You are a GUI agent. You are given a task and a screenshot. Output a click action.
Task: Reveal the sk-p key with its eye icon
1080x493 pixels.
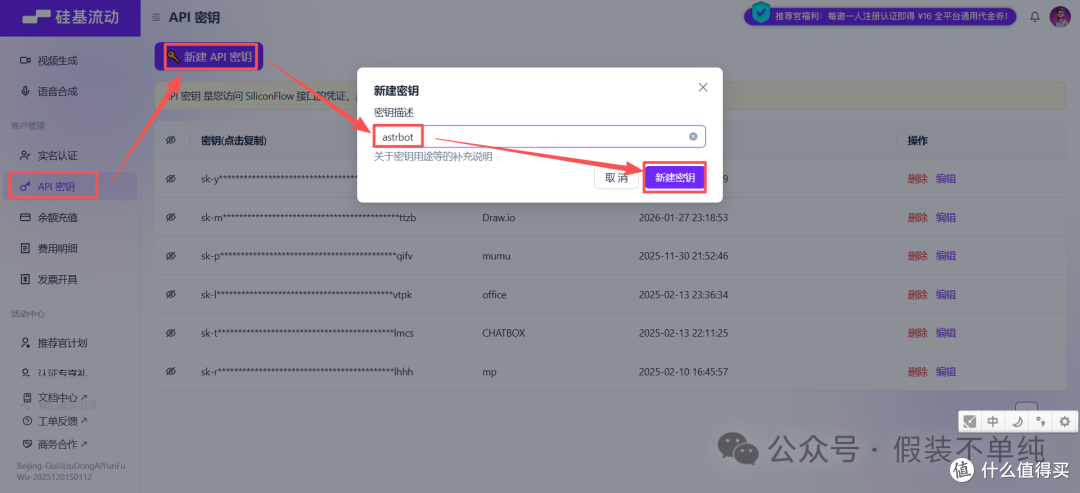[x=171, y=256]
